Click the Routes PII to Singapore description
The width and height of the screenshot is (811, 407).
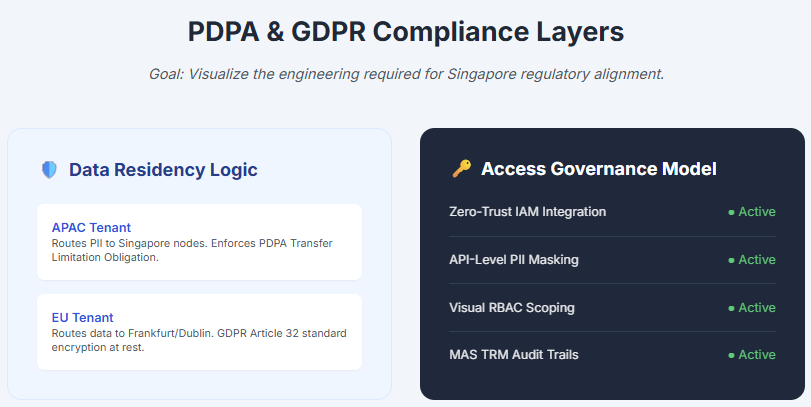(x=192, y=250)
